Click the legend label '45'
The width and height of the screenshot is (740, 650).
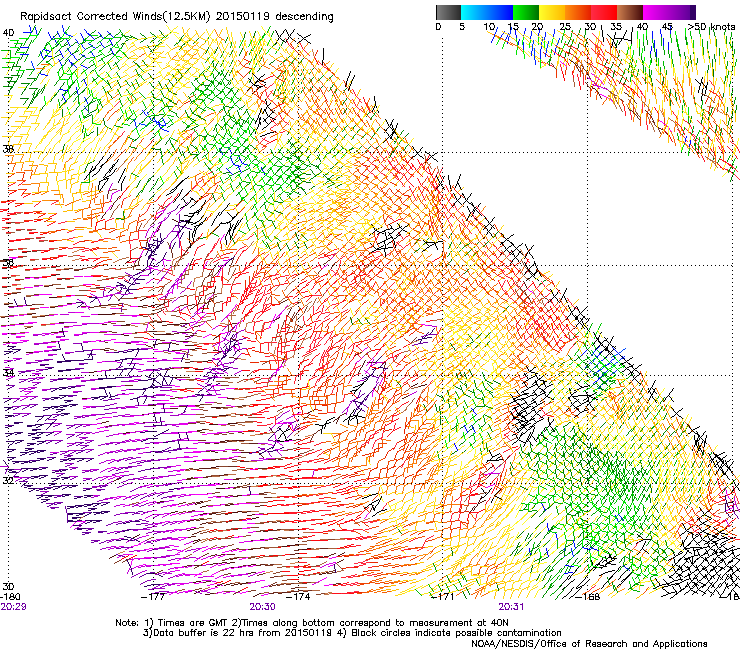667,27
